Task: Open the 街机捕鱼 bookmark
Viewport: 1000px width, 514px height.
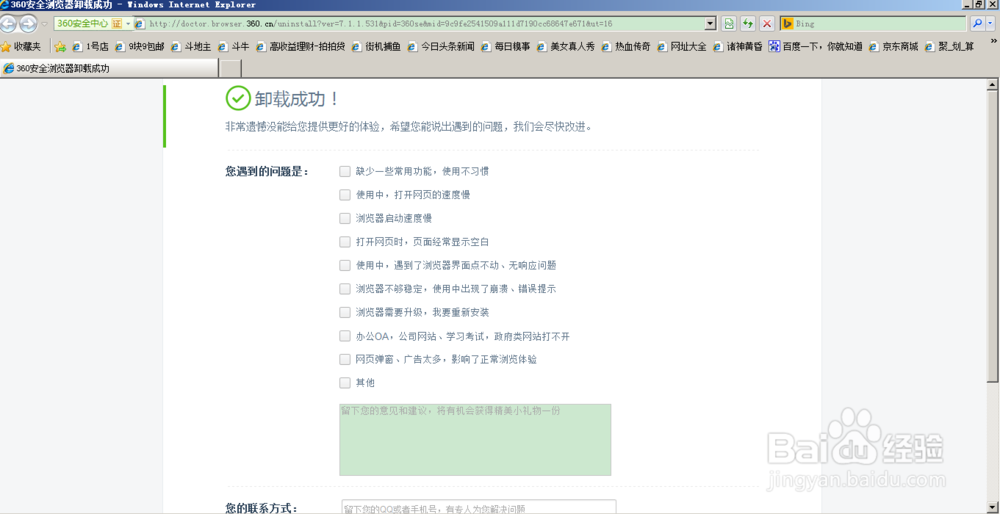Action: tap(377, 46)
